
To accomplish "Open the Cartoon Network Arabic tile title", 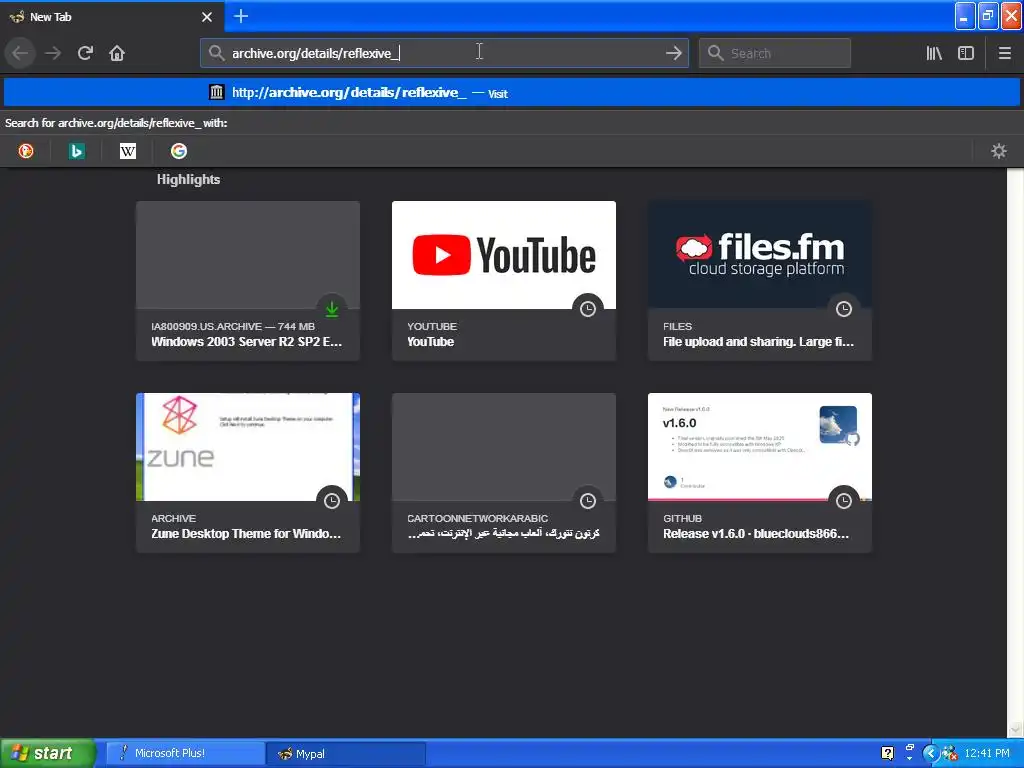I will [504, 534].
